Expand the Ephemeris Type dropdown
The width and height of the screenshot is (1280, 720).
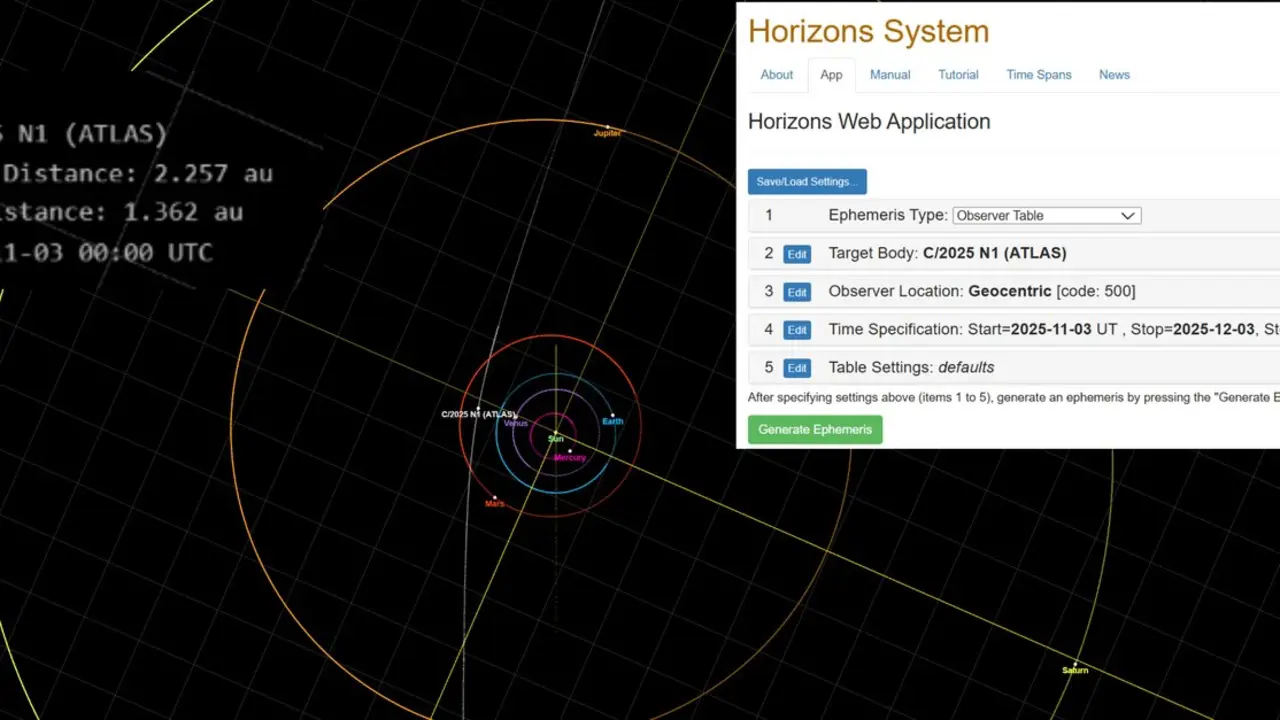(1046, 216)
